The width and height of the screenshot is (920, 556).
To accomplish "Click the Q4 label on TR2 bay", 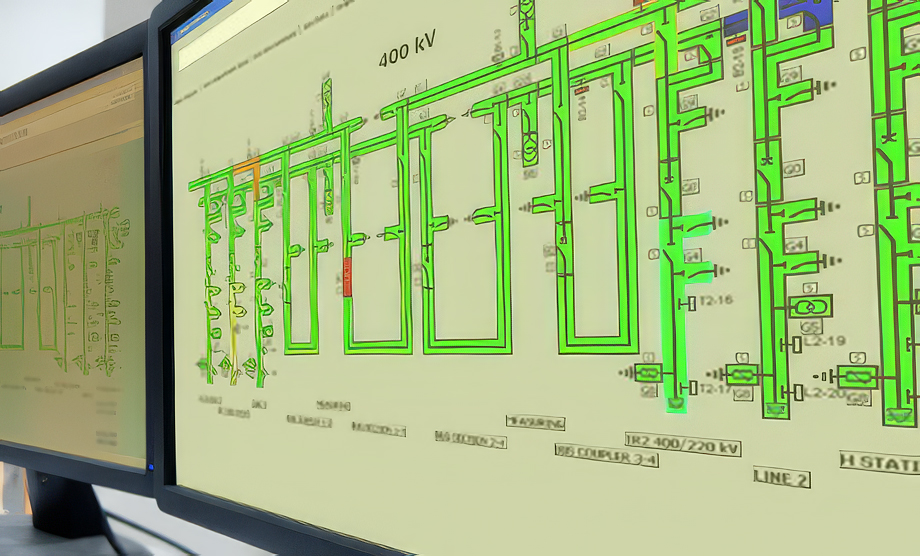I will [x=691, y=256].
